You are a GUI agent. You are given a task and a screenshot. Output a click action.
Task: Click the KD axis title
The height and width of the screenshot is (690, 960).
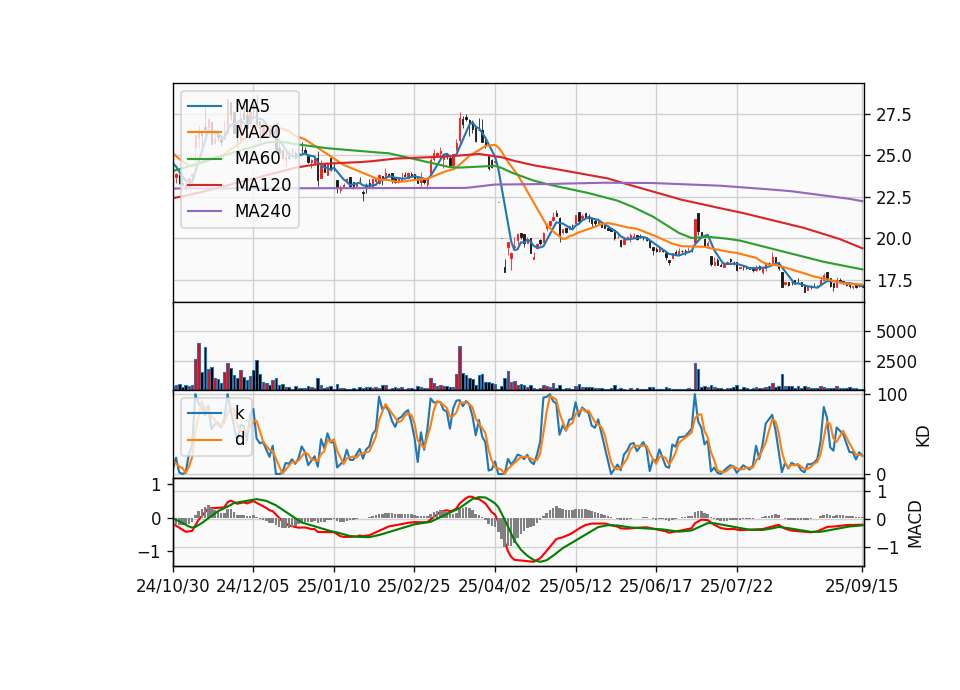[x=923, y=436]
